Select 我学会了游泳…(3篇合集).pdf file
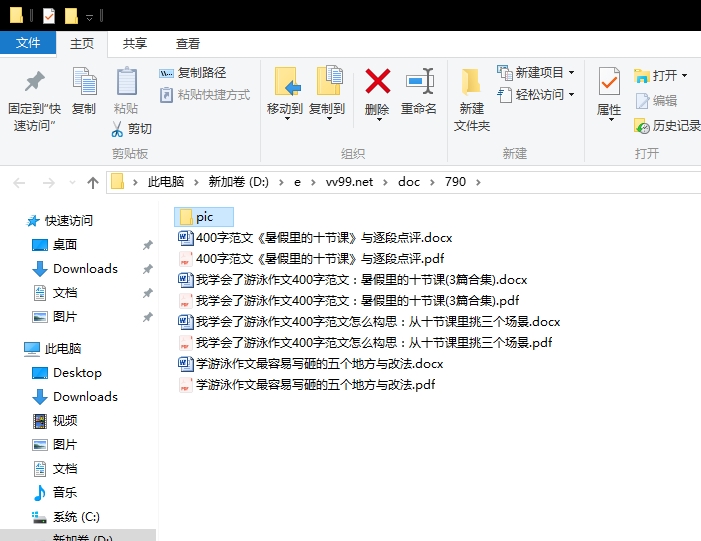Viewport: 701px width, 541px height. coord(349,300)
